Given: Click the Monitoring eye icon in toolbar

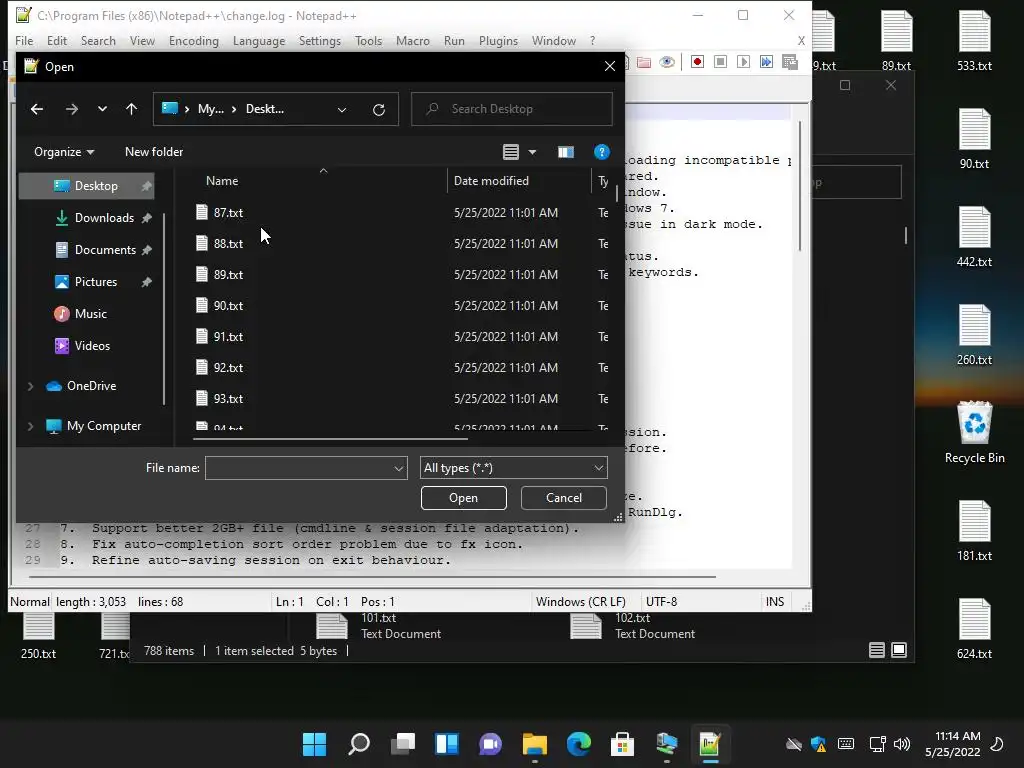Looking at the screenshot, I should [x=667, y=62].
